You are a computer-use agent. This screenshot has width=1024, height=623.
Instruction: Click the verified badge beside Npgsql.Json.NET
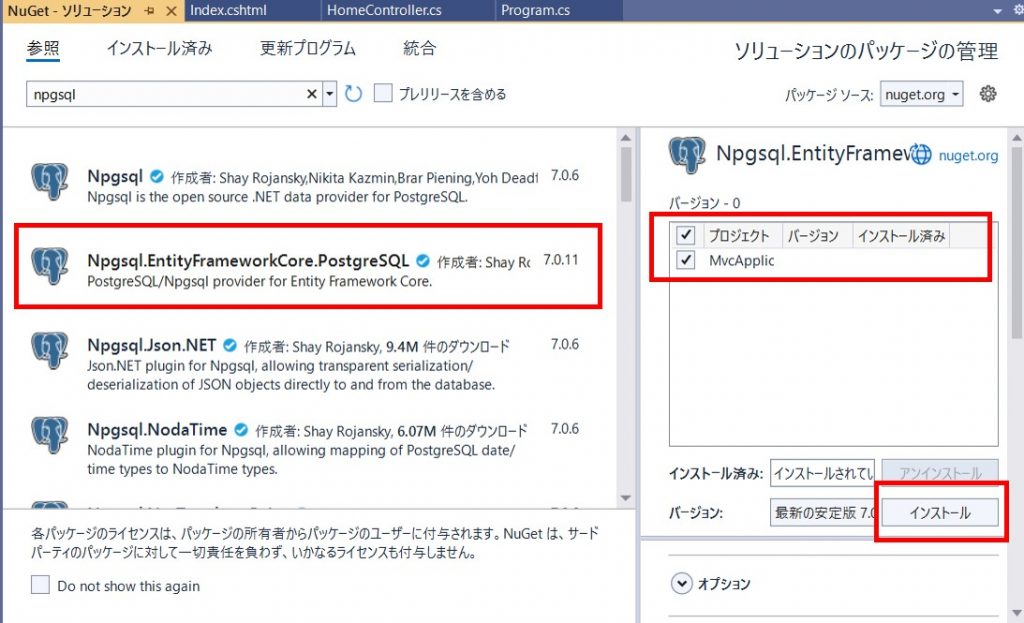230,345
